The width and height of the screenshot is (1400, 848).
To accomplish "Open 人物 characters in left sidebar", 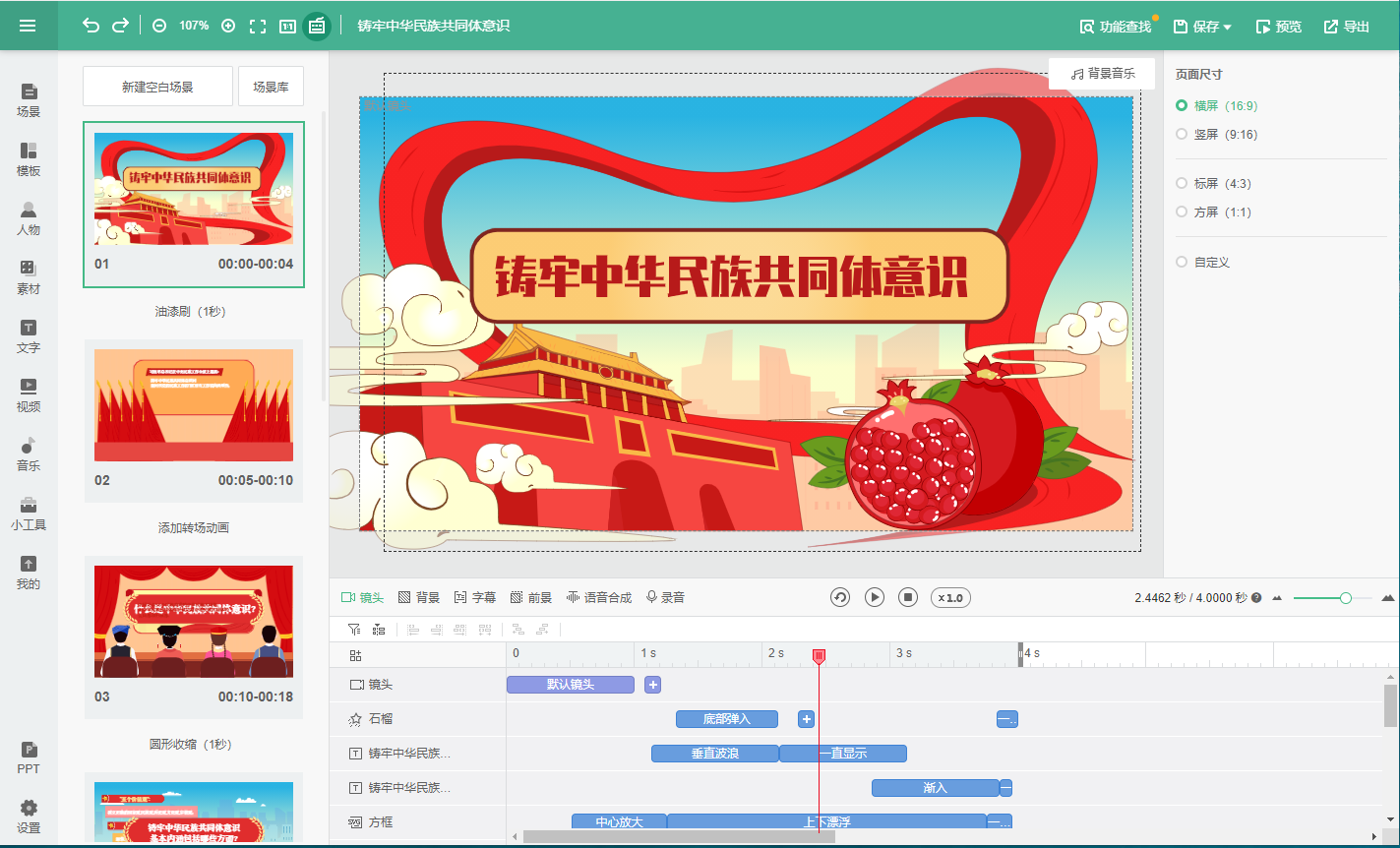I will click(29, 218).
